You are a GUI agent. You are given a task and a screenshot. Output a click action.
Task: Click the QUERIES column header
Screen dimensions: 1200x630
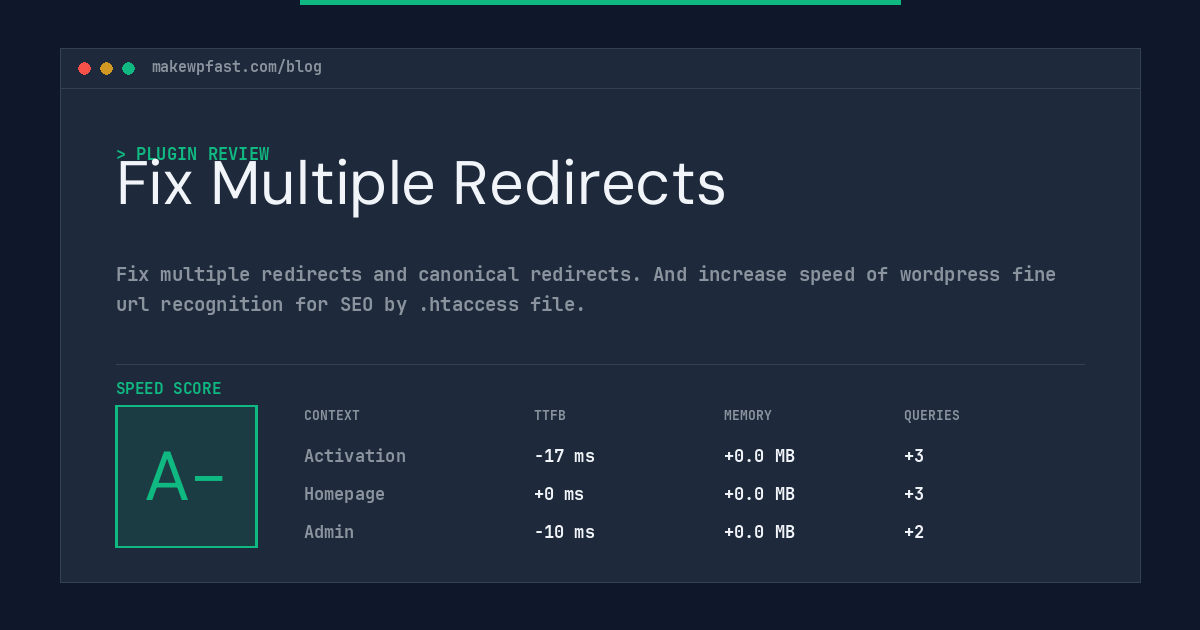(x=932, y=416)
